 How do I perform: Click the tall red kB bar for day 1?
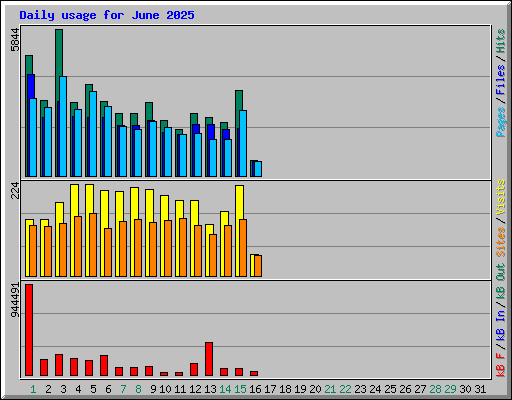(x=29, y=330)
